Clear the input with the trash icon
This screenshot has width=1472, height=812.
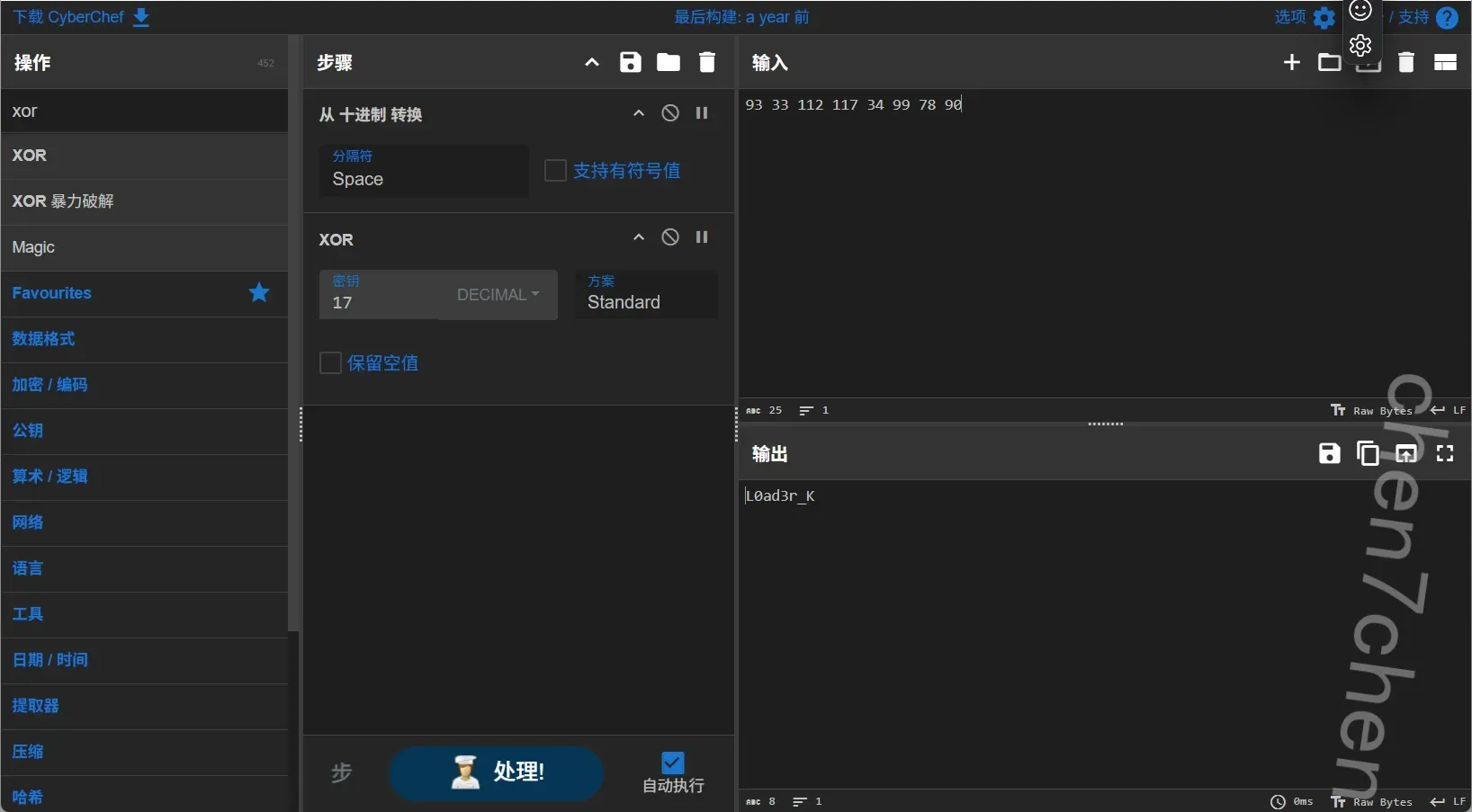[1406, 62]
